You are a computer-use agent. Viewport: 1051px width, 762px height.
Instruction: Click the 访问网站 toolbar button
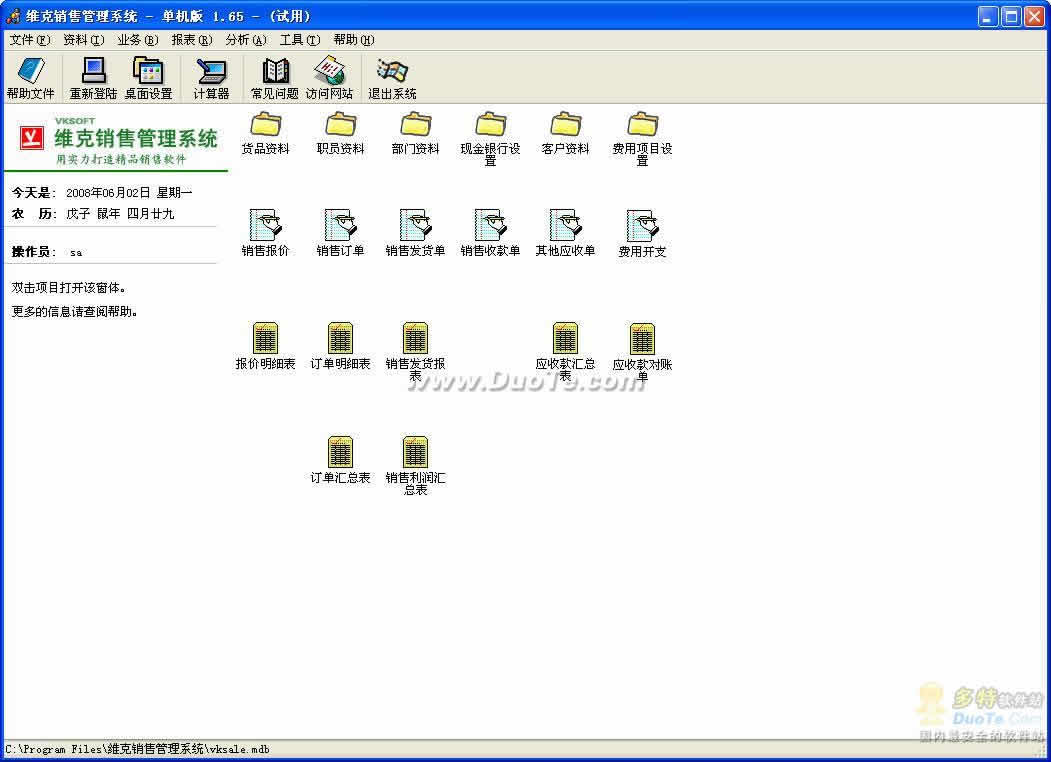pyautogui.click(x=329, y=78)
